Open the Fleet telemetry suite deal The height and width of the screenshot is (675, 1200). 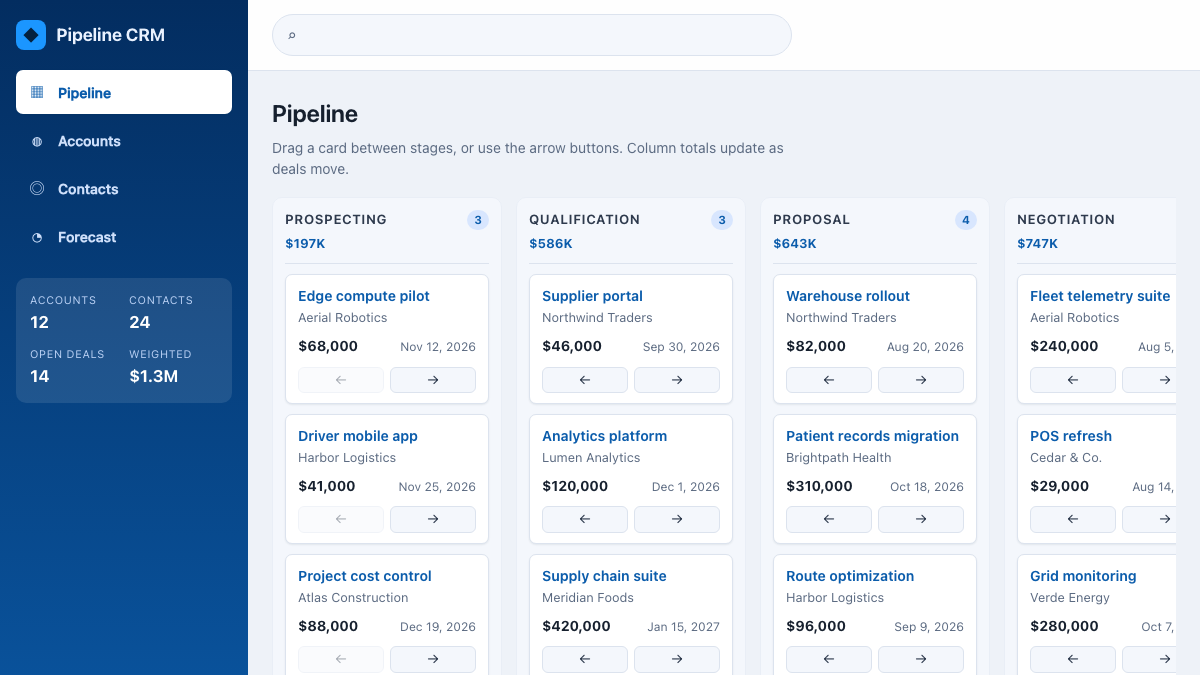pyautogui.click(x=1100, y=296)
